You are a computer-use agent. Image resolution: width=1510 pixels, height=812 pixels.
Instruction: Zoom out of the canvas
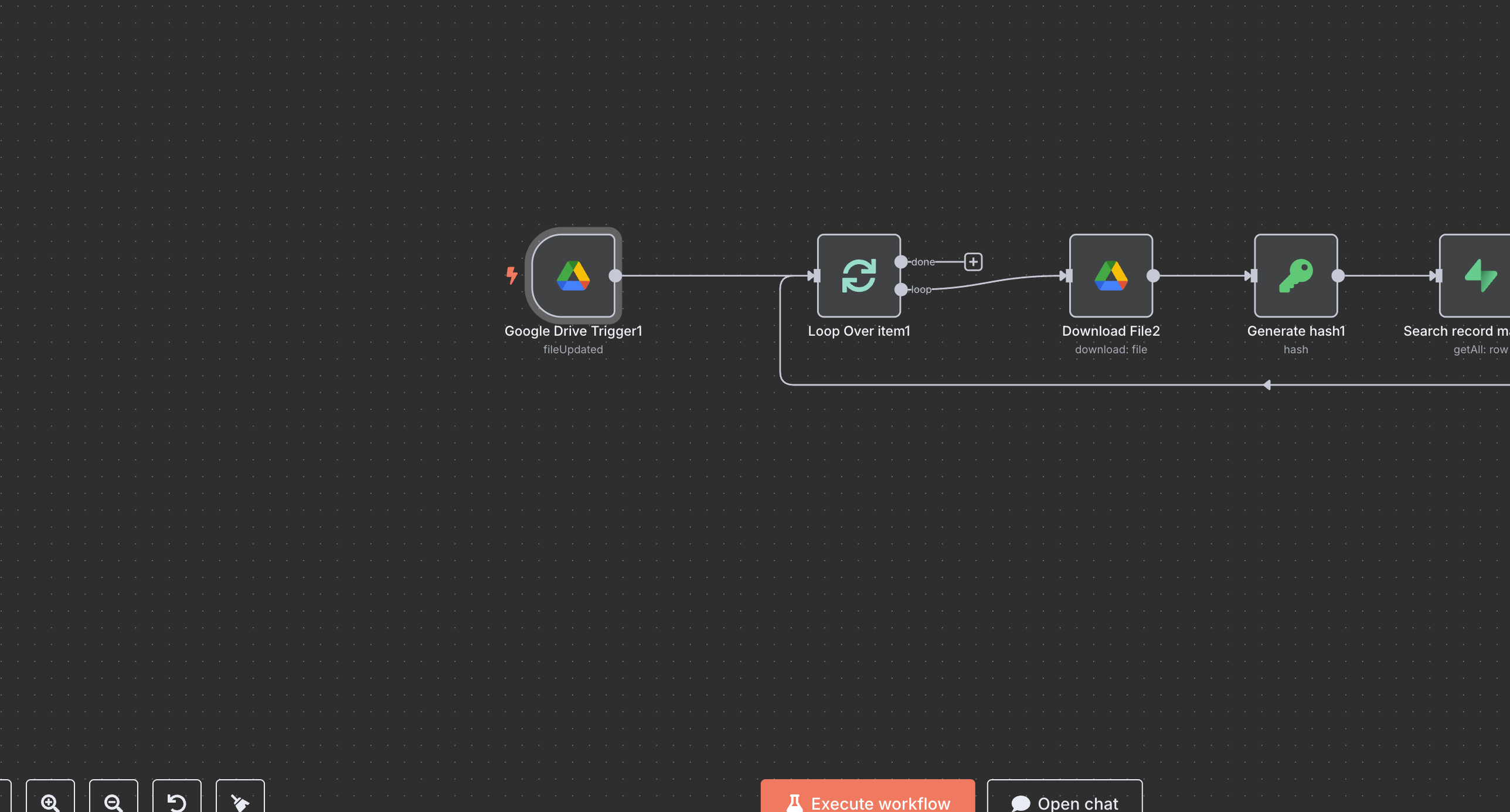pyautogui.click(x=114, y=799)
